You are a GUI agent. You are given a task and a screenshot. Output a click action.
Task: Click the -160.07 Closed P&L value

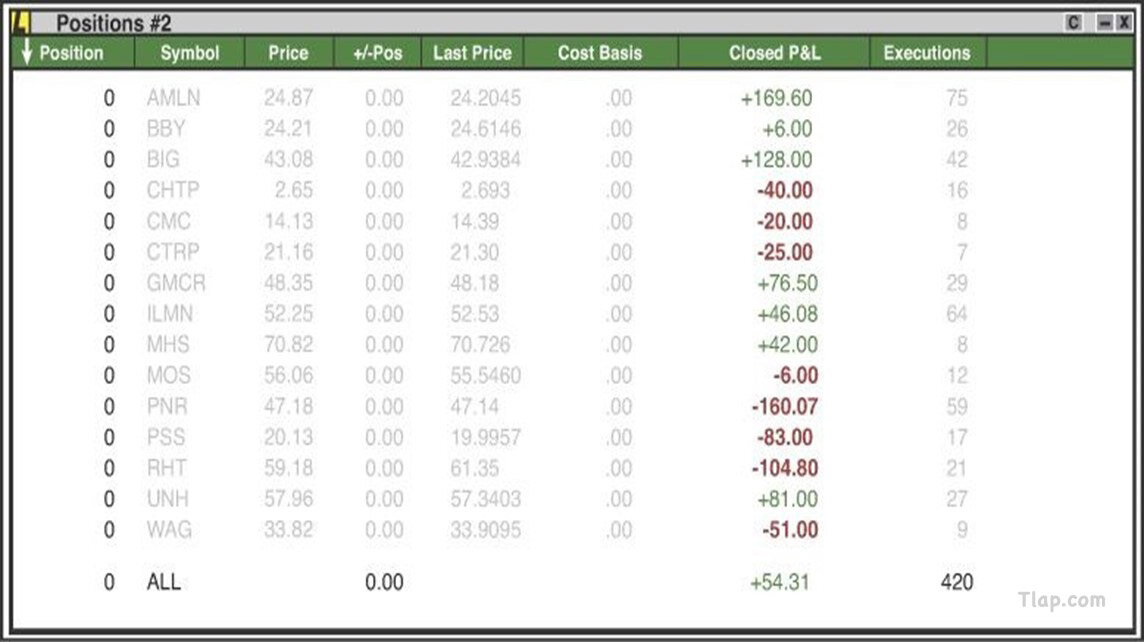click(785, 406)
